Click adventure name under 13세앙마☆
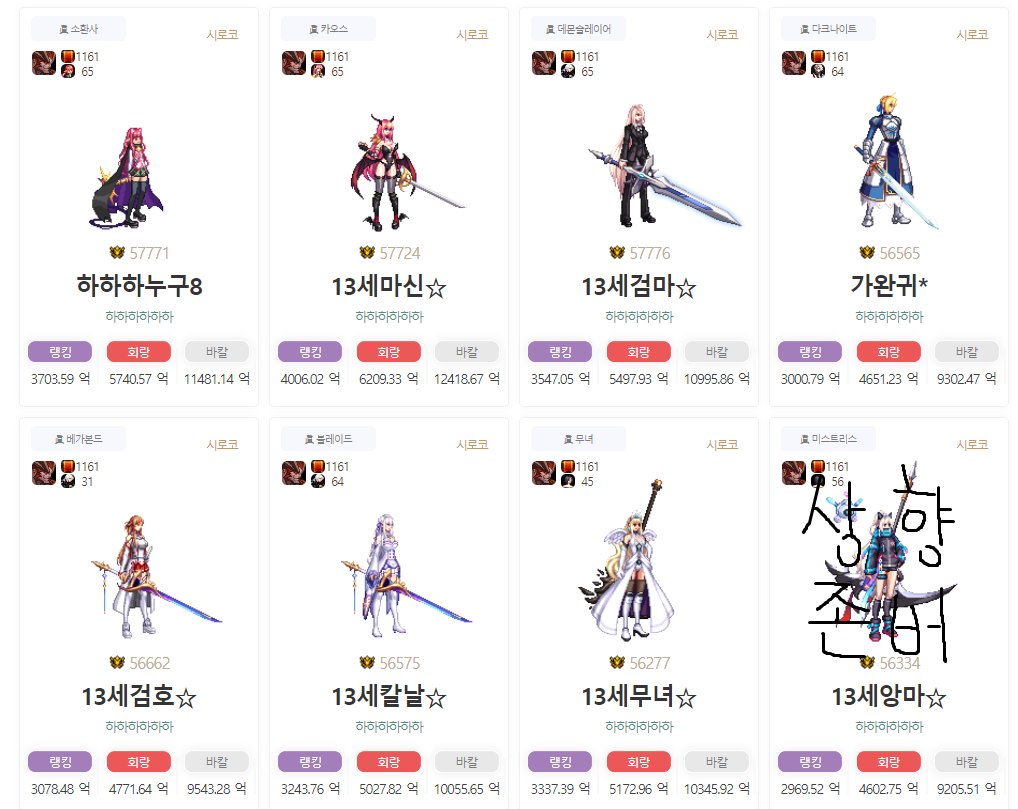1018x809 pixels. point(889,727)
